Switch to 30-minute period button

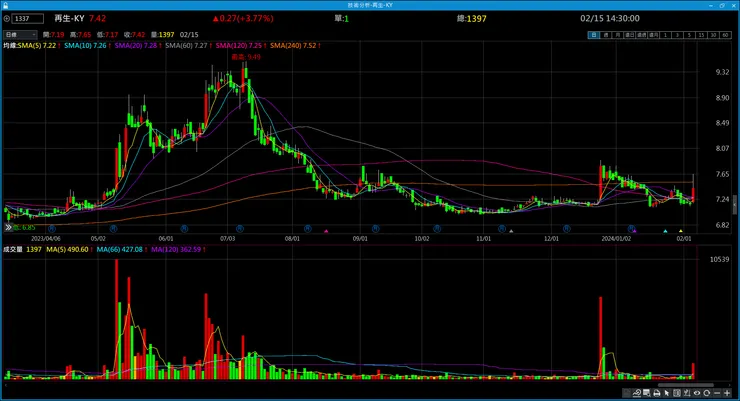(713, 35)
